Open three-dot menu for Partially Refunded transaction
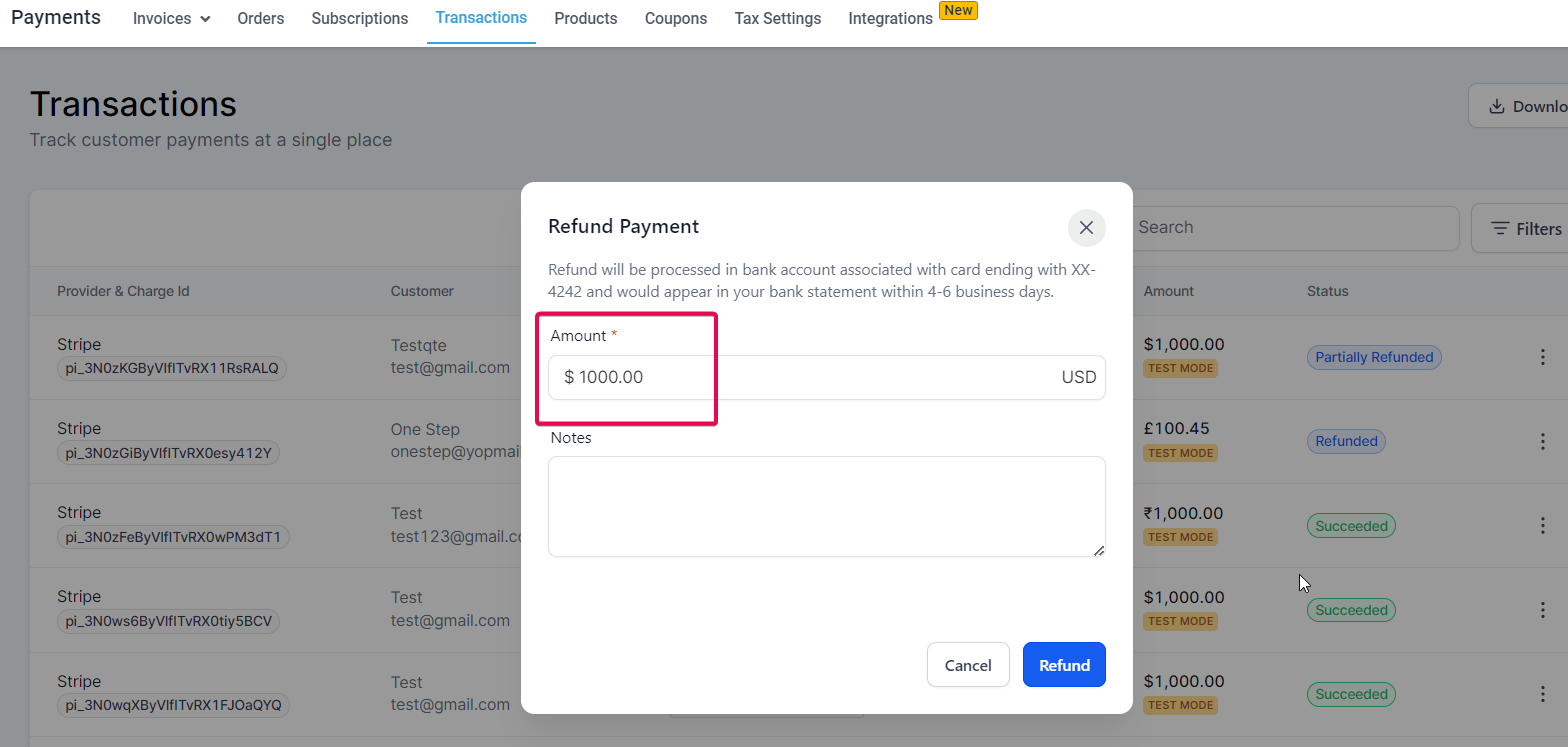The width and height of the screenshot is (1568, 747). [x=1543, y=357]
